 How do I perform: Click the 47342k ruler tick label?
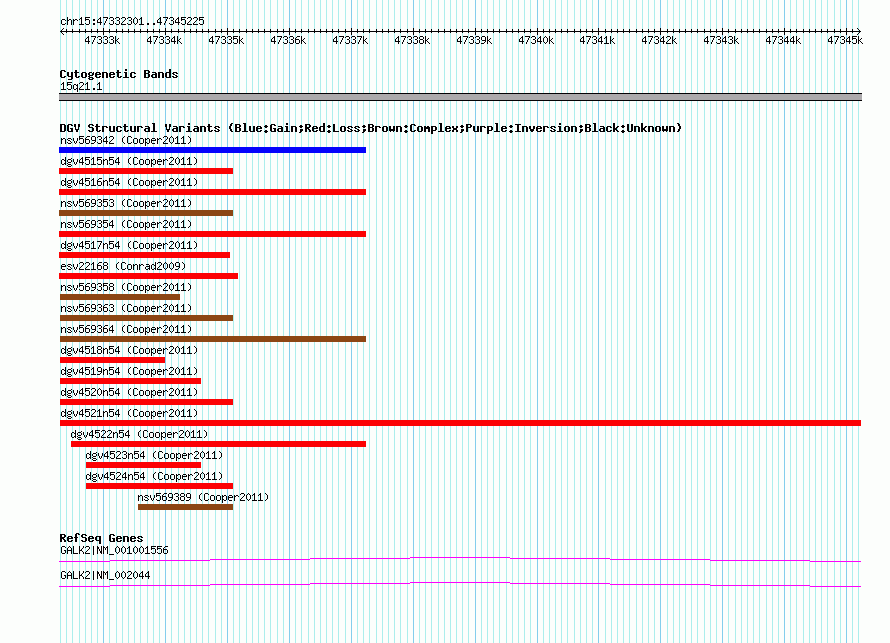point(659,40)
